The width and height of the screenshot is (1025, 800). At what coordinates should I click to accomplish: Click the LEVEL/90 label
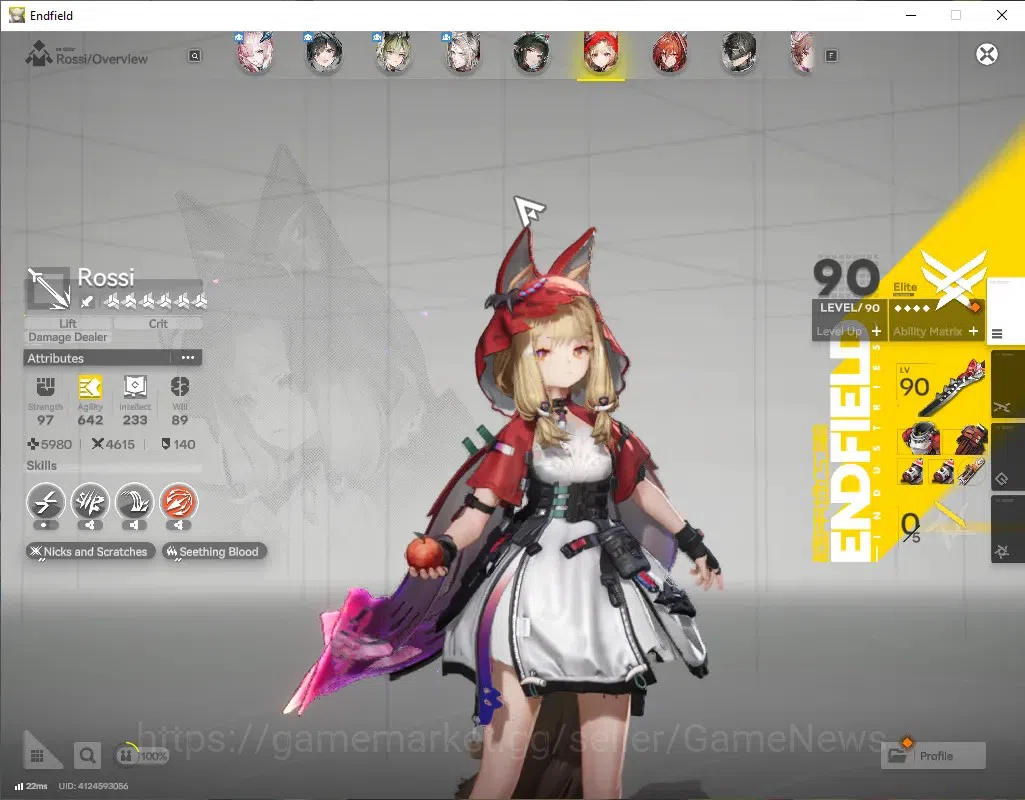[850, 308]
